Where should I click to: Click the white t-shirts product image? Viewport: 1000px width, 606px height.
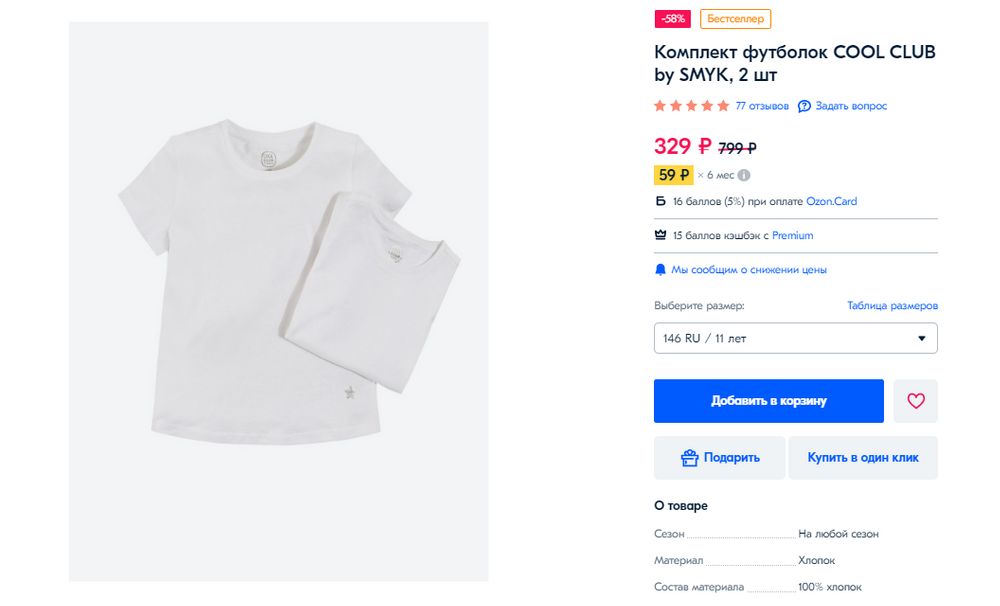point(279,301)
